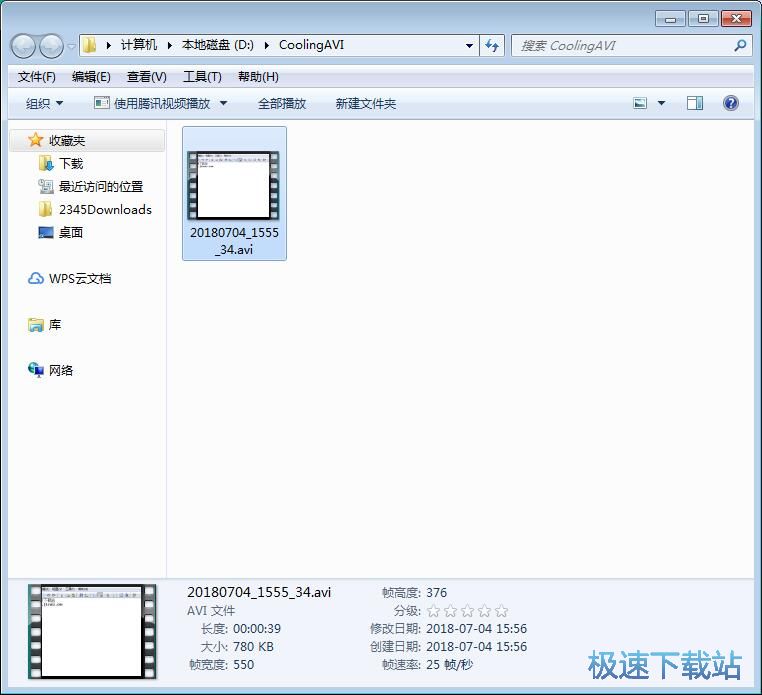Expand the arrow after 计算机 in path

170,46
